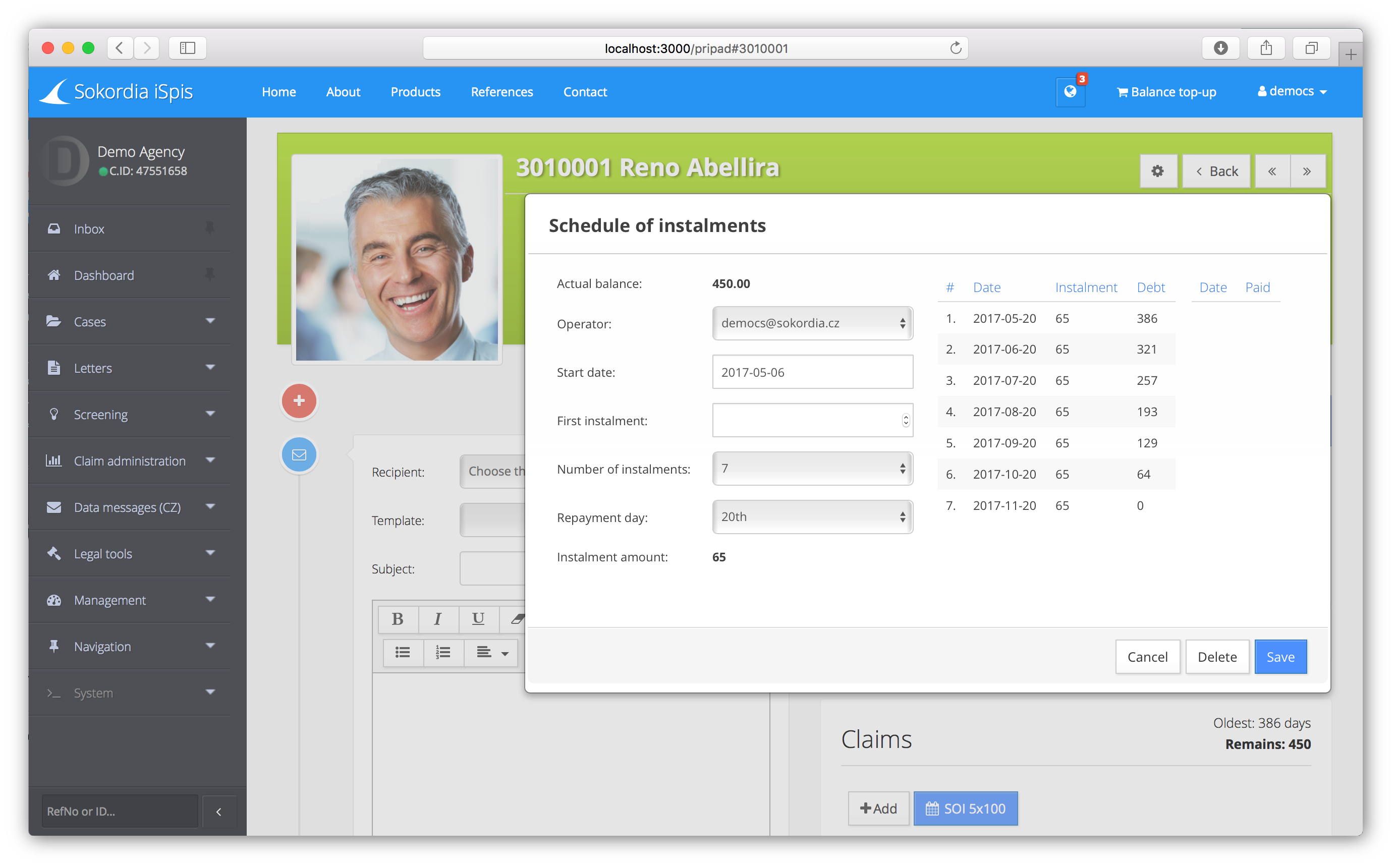Click the red plus add button
1395x868 pixels.
click(x=299, y=400)
